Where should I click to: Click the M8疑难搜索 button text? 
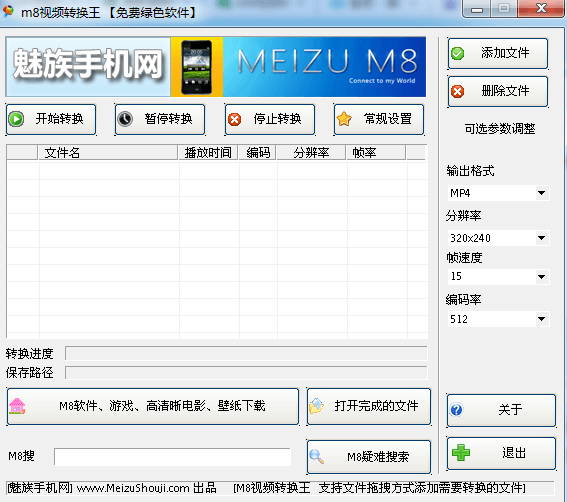point(378,457)
